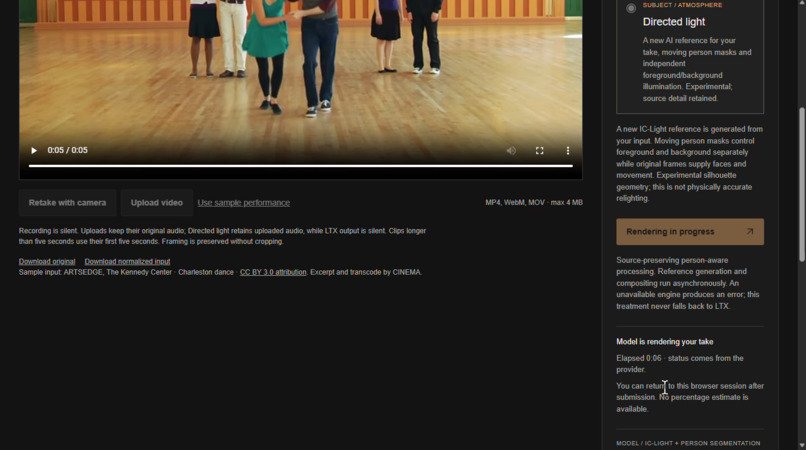This screenshot has height=450, width=806.
Task: Click scrollbar down arrow
Action: click(x=802, y=445)
